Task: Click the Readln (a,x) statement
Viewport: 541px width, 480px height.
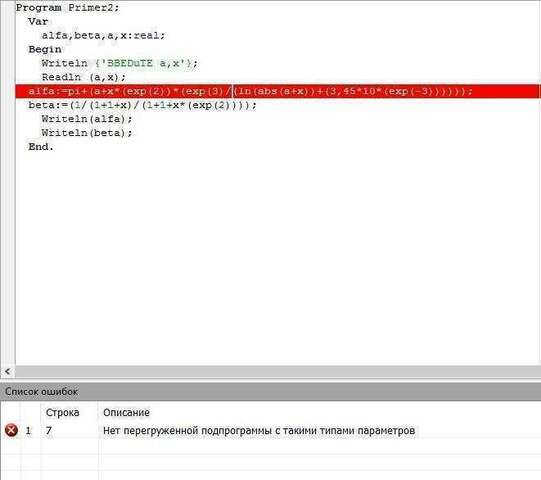Action: point(84,77)
